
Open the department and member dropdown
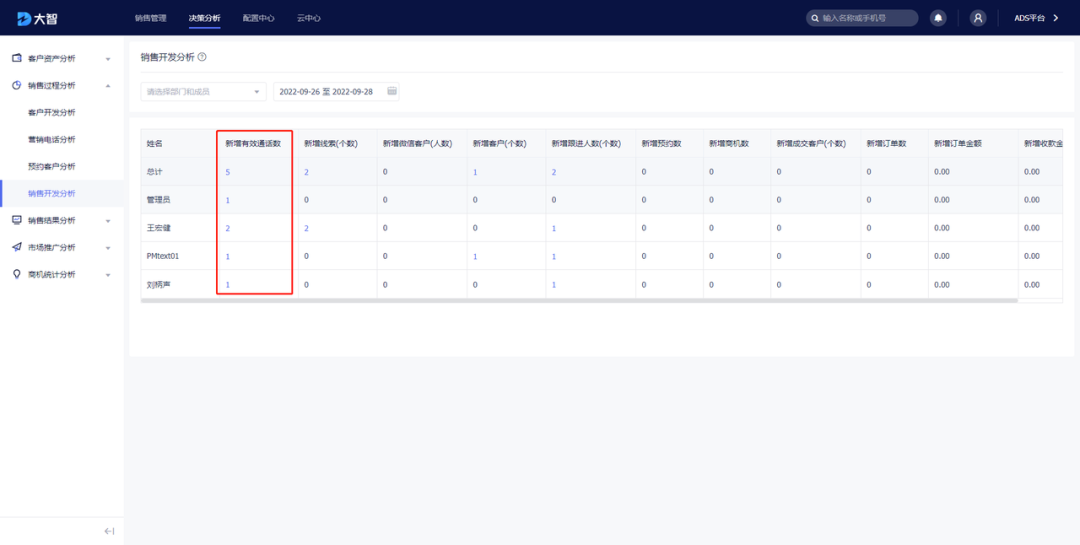(x=203, y=92)
